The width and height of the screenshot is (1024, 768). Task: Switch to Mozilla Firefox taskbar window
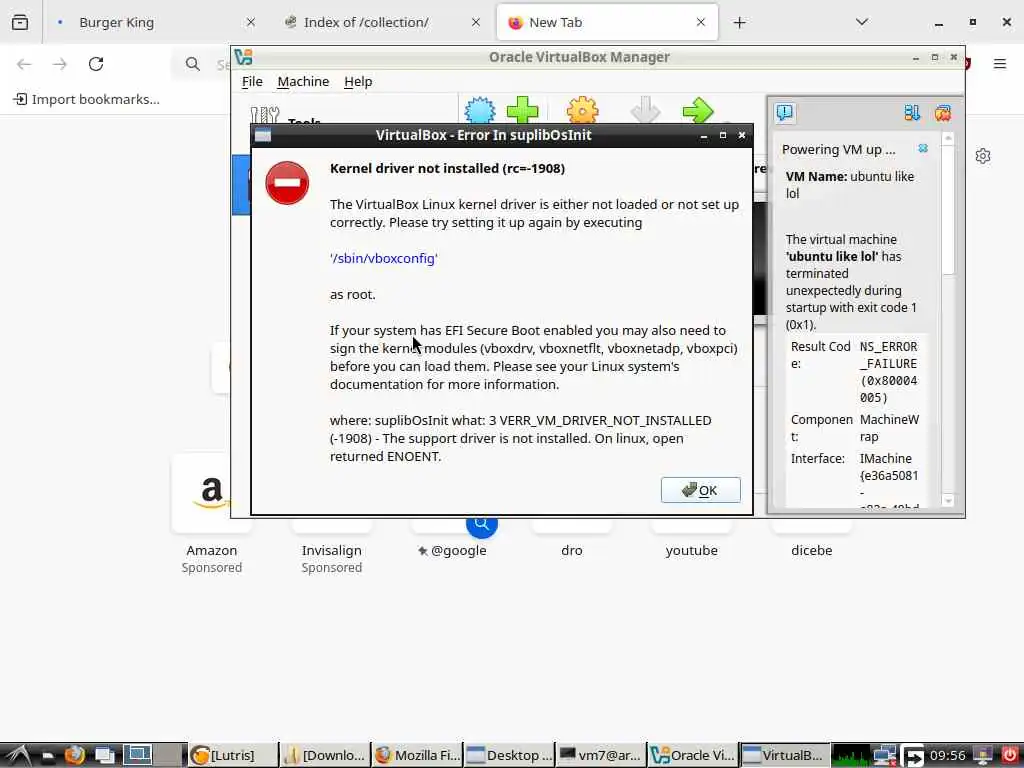coord(417,756)
